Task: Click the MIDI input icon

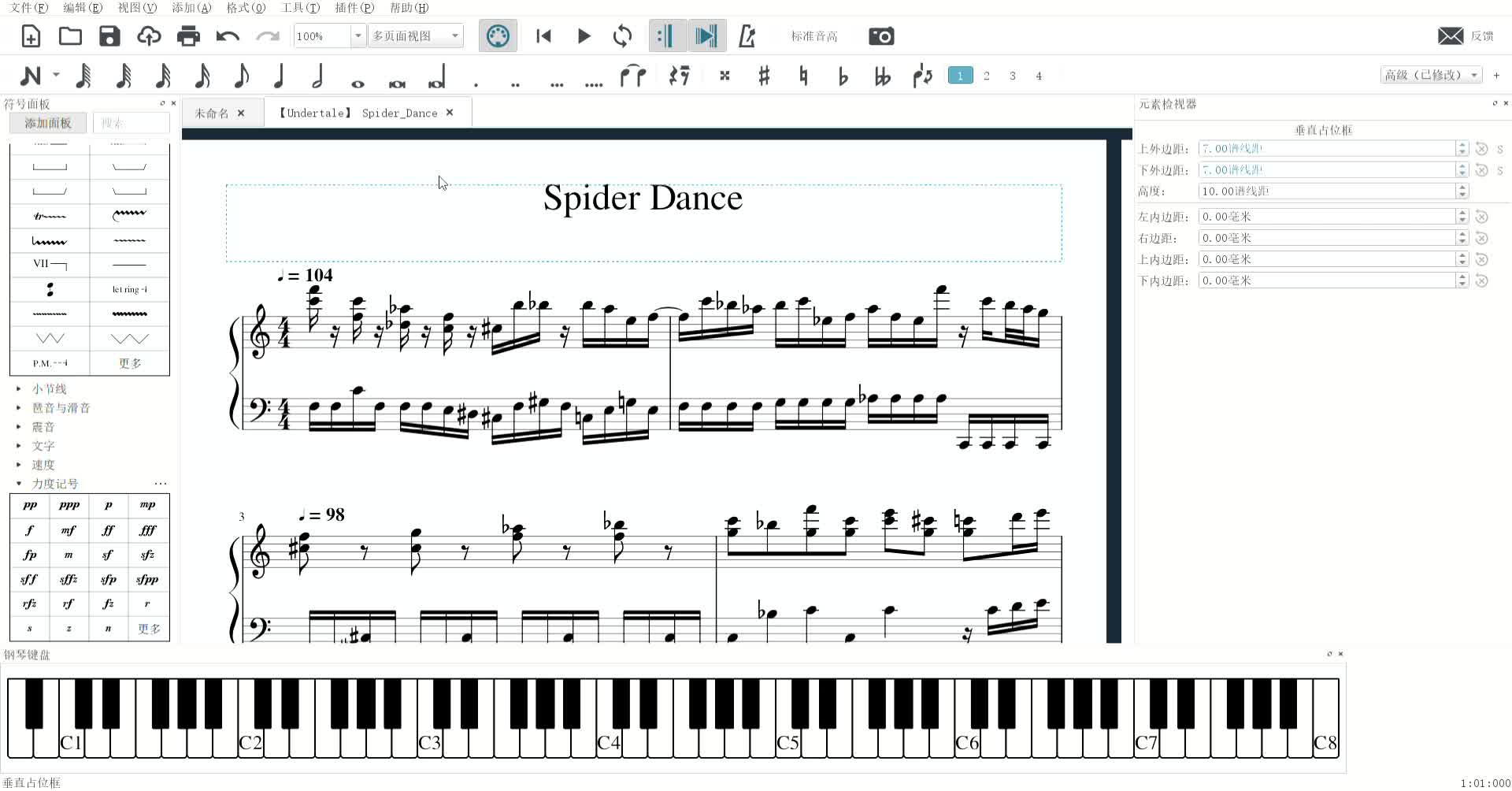Action: point(498,35)
